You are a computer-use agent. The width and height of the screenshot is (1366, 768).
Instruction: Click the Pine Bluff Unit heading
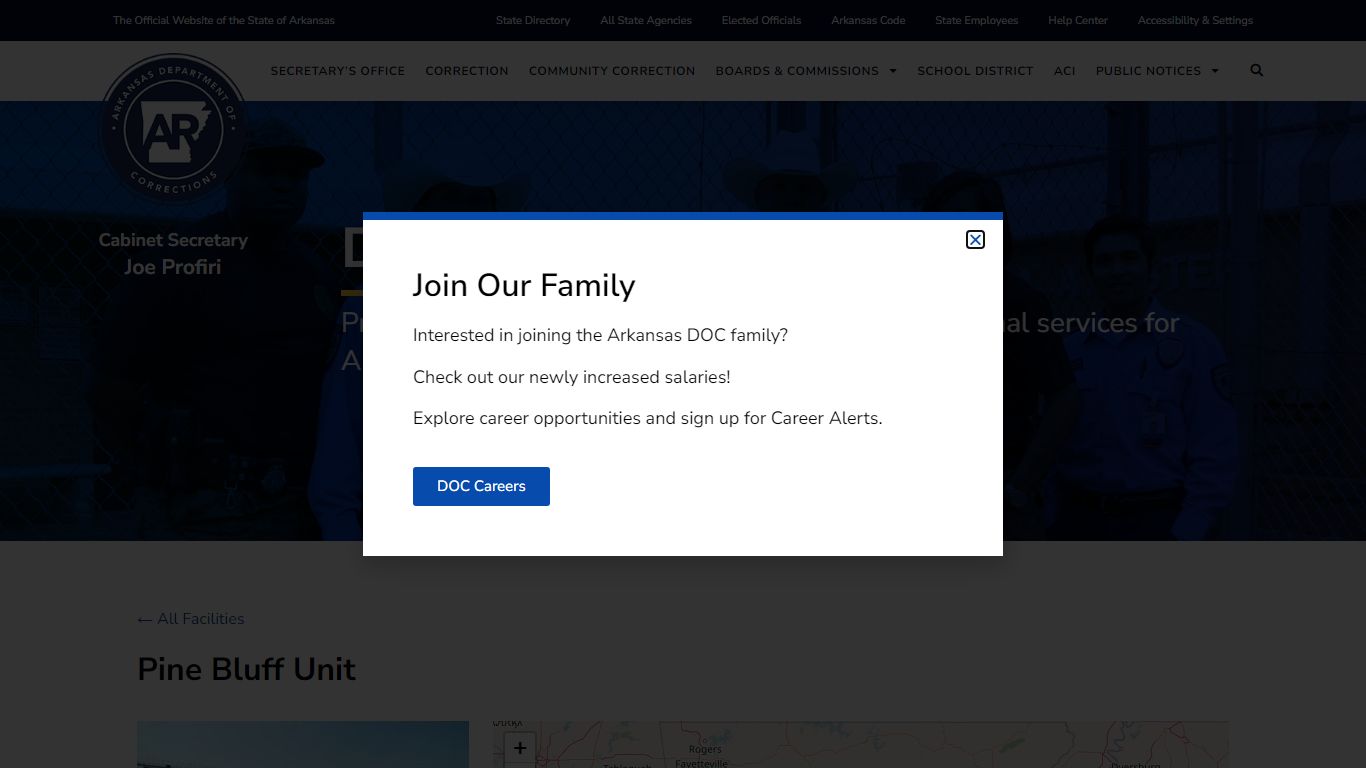click(246, 669)
